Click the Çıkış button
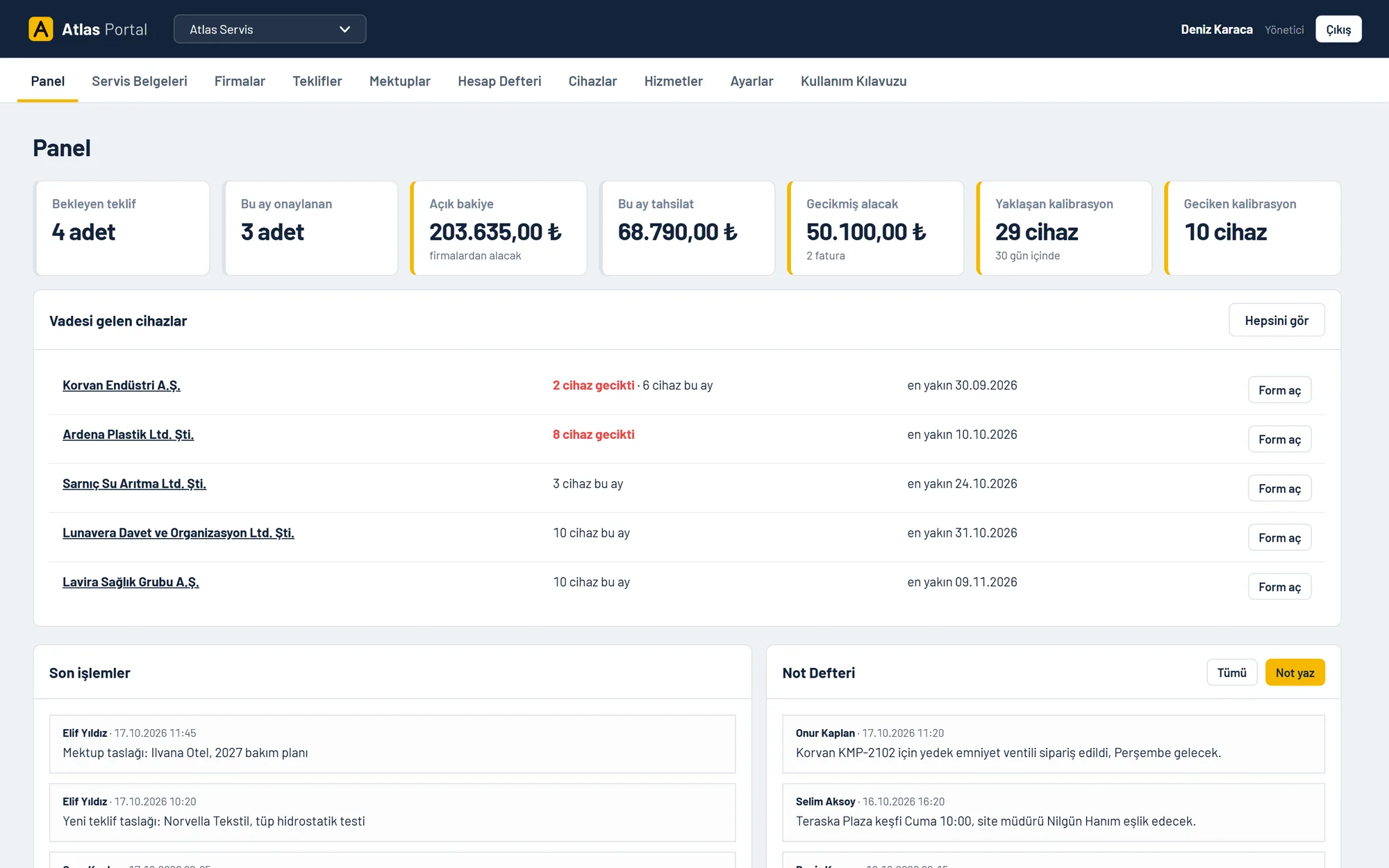 [1338, 29]
